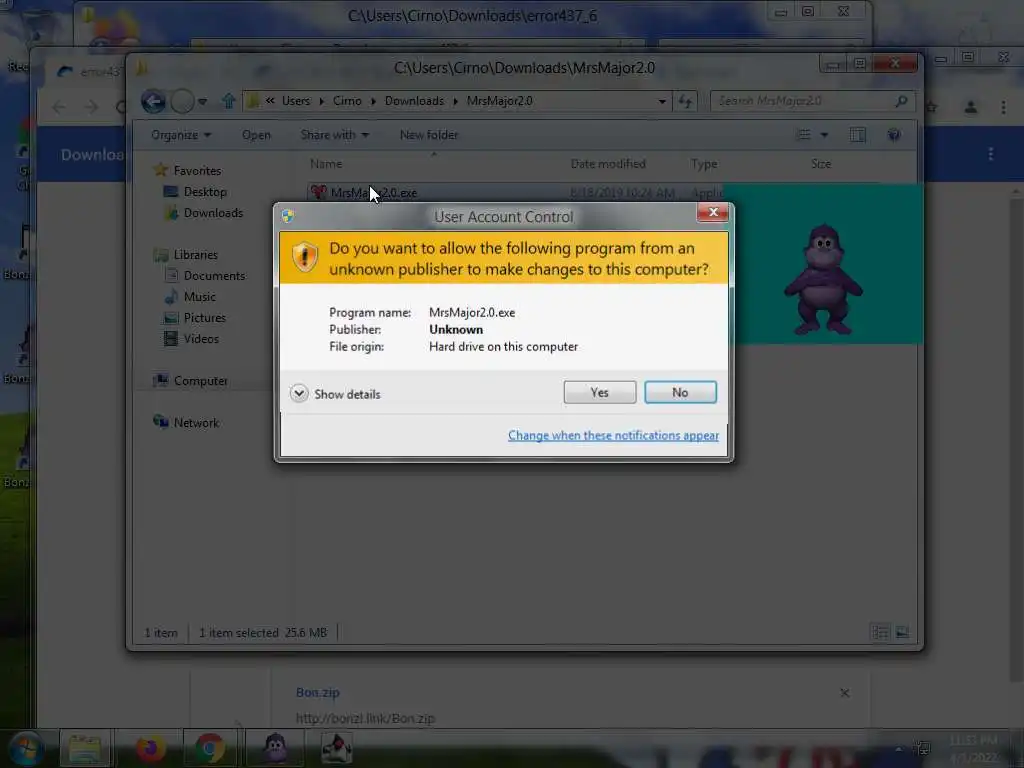Click the purple Bonzi gorilla character
The image size is (1024, 768).
[823, 280]
